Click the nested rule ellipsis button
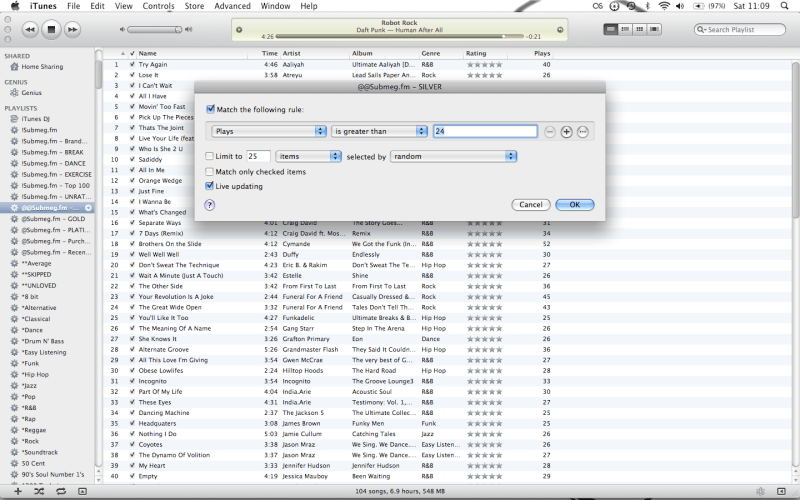Screen dimensions: 800x500 pos(583,132)
